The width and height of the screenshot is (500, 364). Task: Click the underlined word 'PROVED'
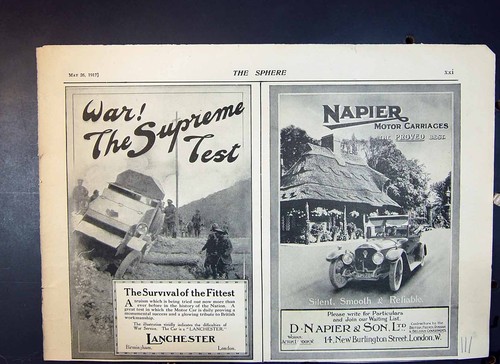tap(410, 137)
